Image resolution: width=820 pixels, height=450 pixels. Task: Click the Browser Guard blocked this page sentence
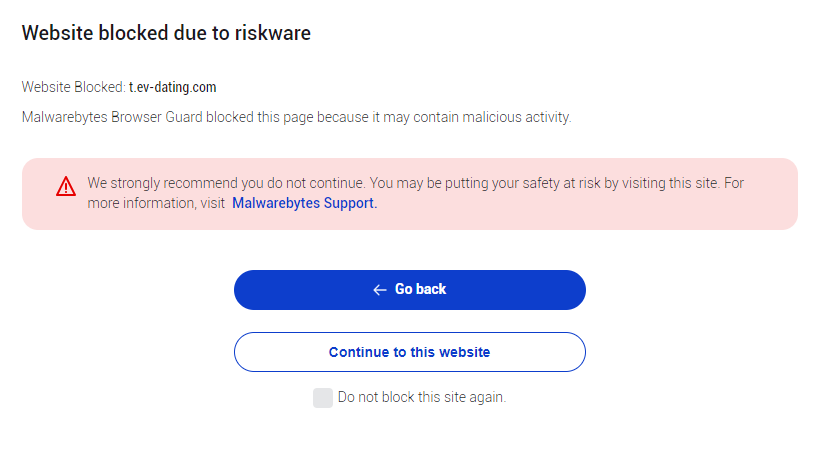click(296, 117)
